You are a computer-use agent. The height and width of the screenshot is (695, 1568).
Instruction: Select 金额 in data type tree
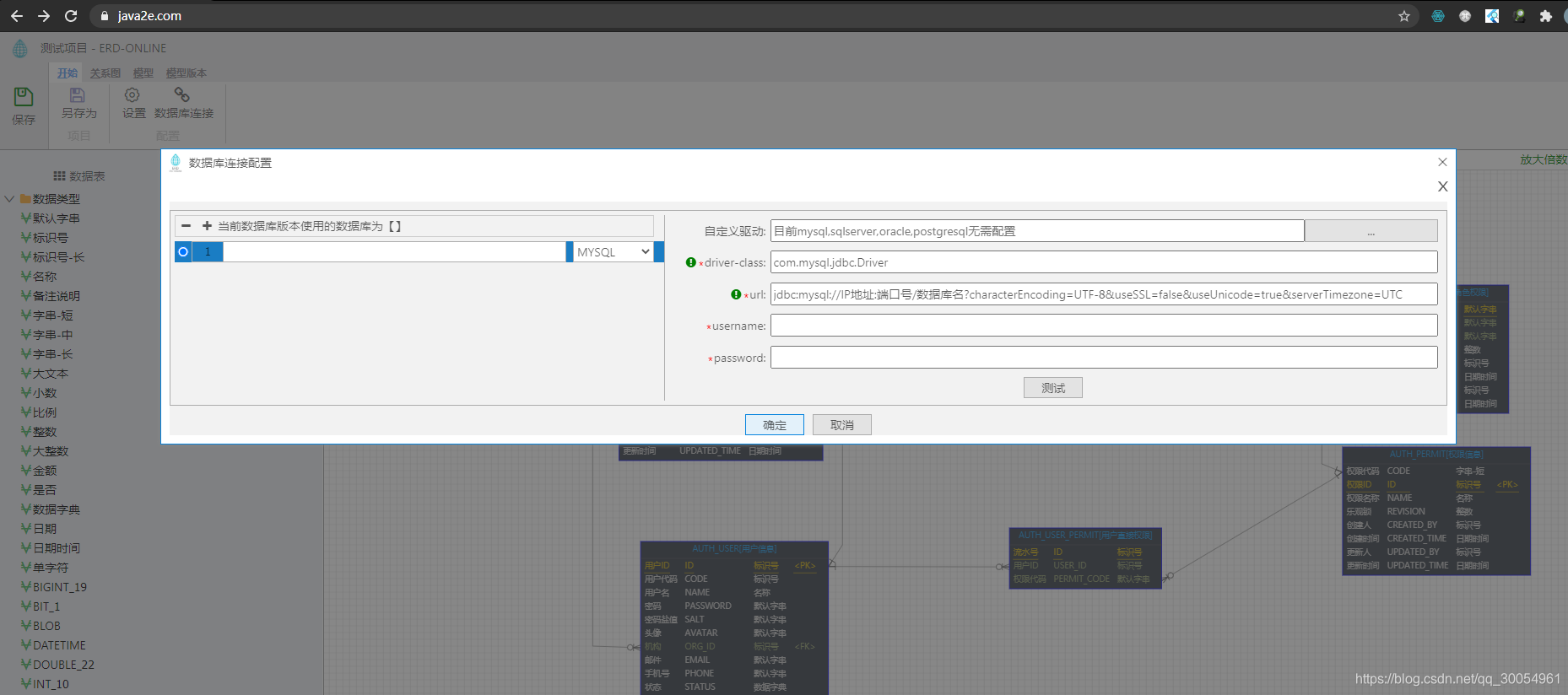tap(45, 471)
